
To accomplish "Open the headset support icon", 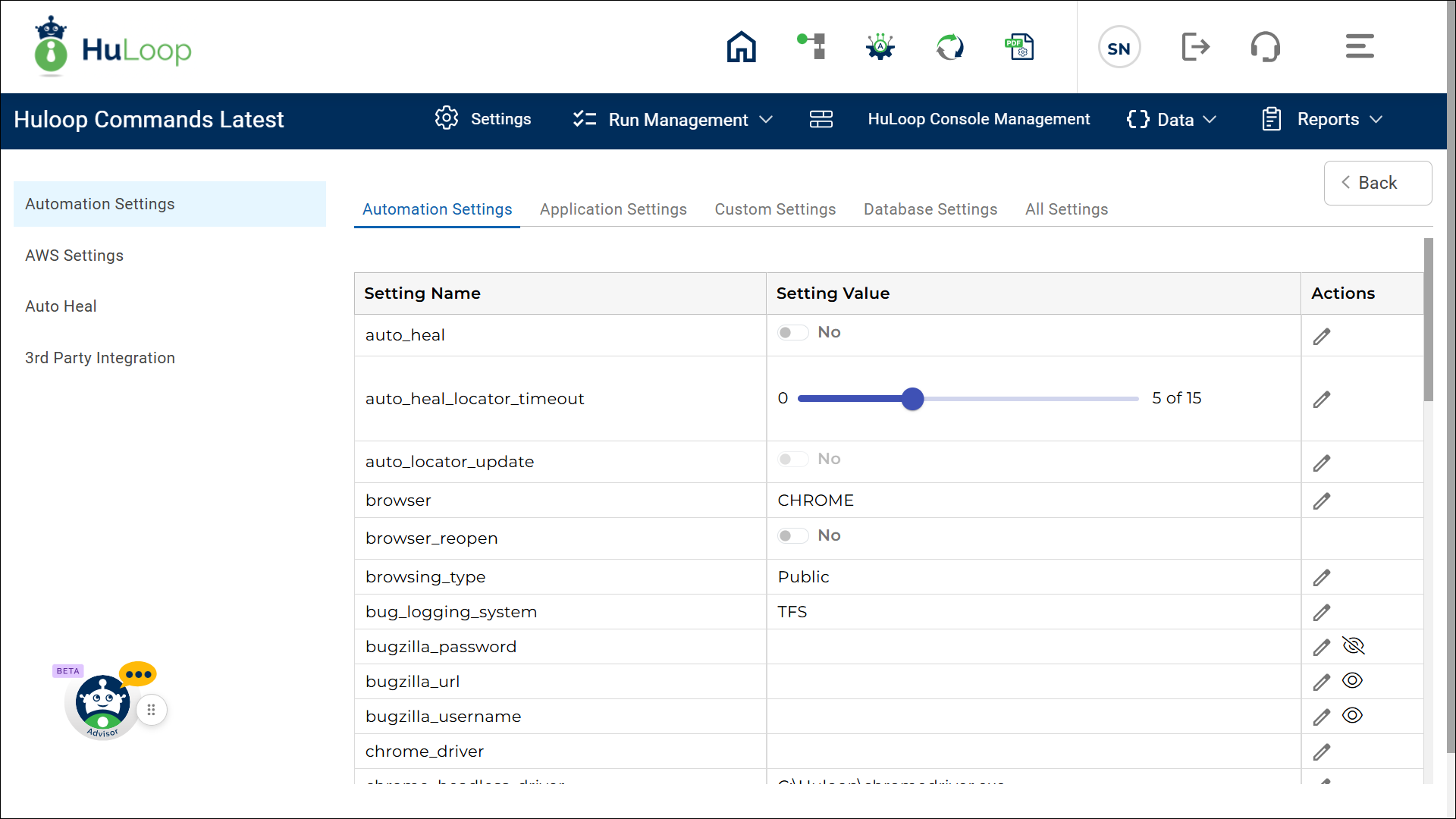I will (x=1265, y=47).
